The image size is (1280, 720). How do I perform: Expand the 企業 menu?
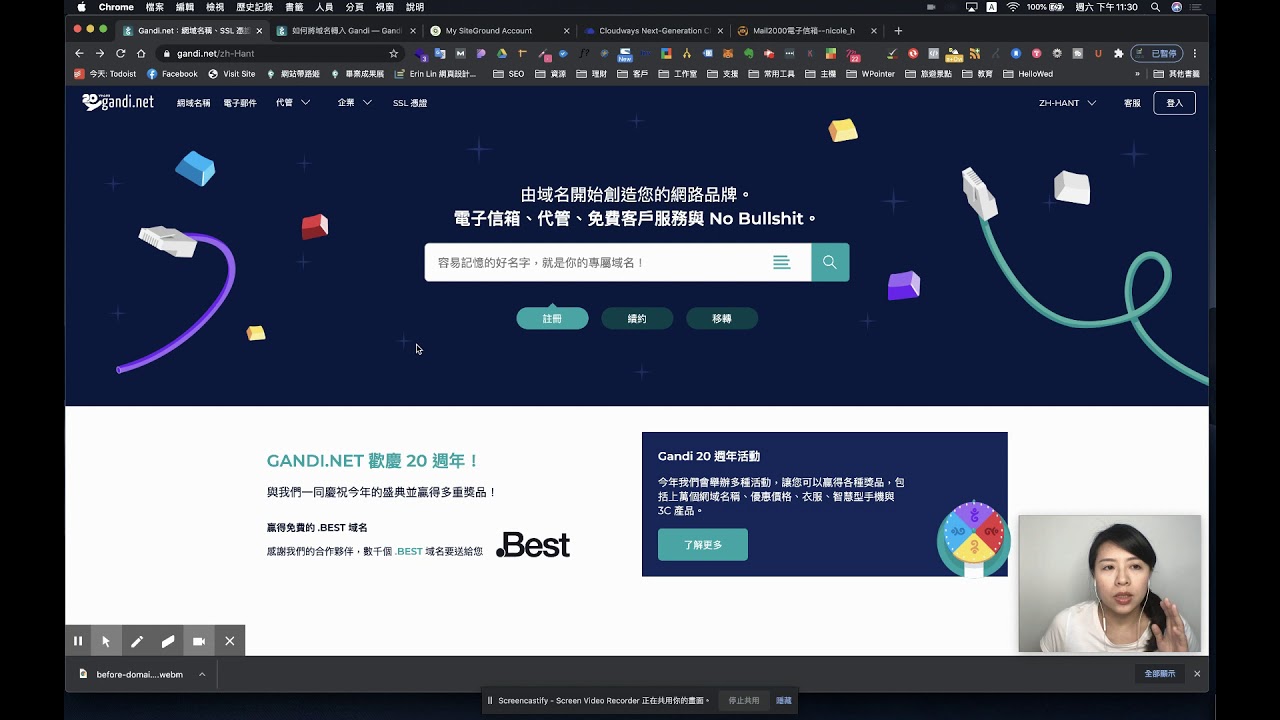[355, 103]
